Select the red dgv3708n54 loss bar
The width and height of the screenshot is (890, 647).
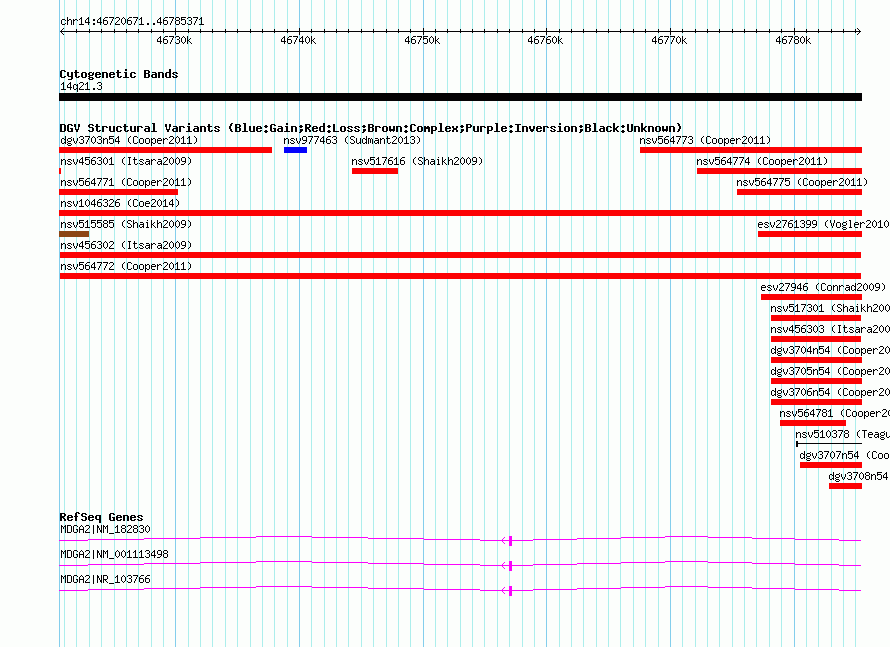coord(845,486)
